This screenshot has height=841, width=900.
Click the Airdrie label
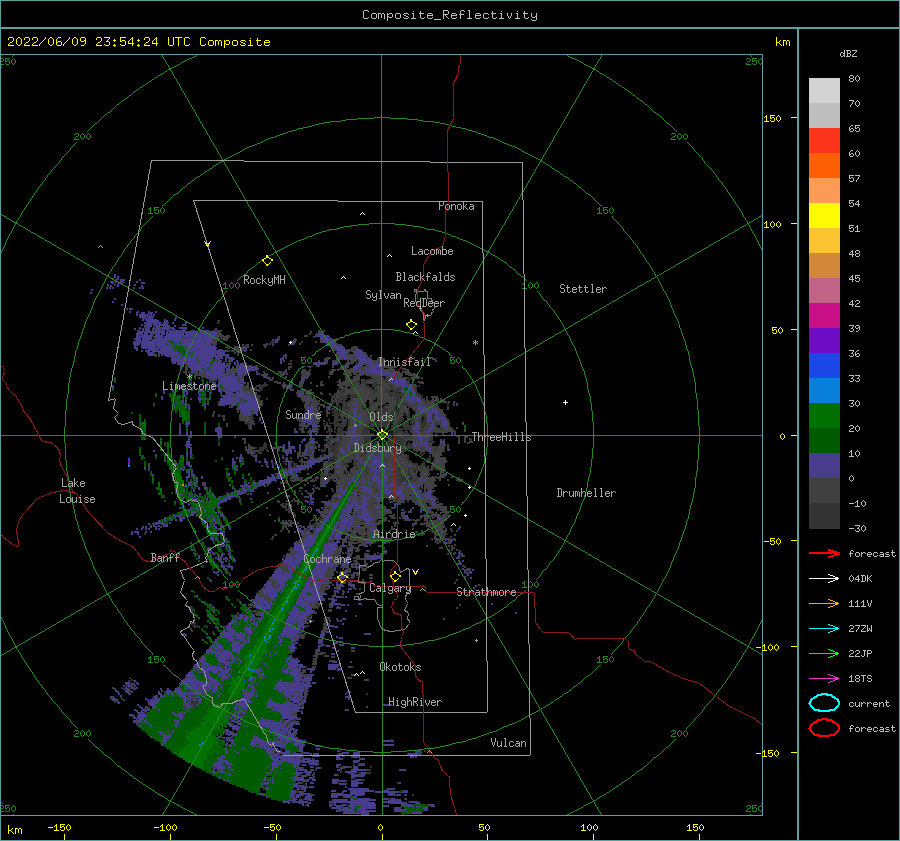(394, 534)
